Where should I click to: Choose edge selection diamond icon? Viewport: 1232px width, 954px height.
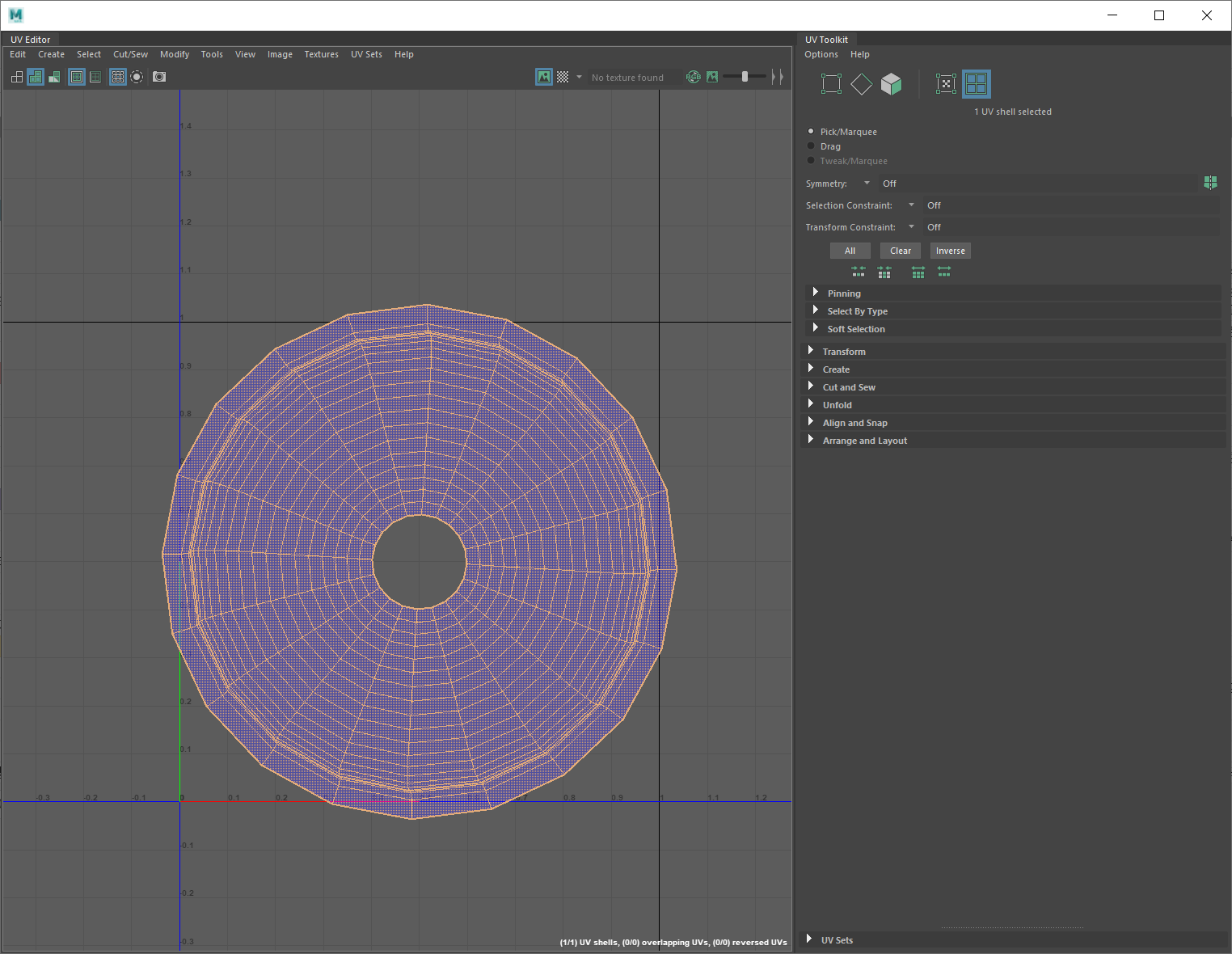[861, 84]
